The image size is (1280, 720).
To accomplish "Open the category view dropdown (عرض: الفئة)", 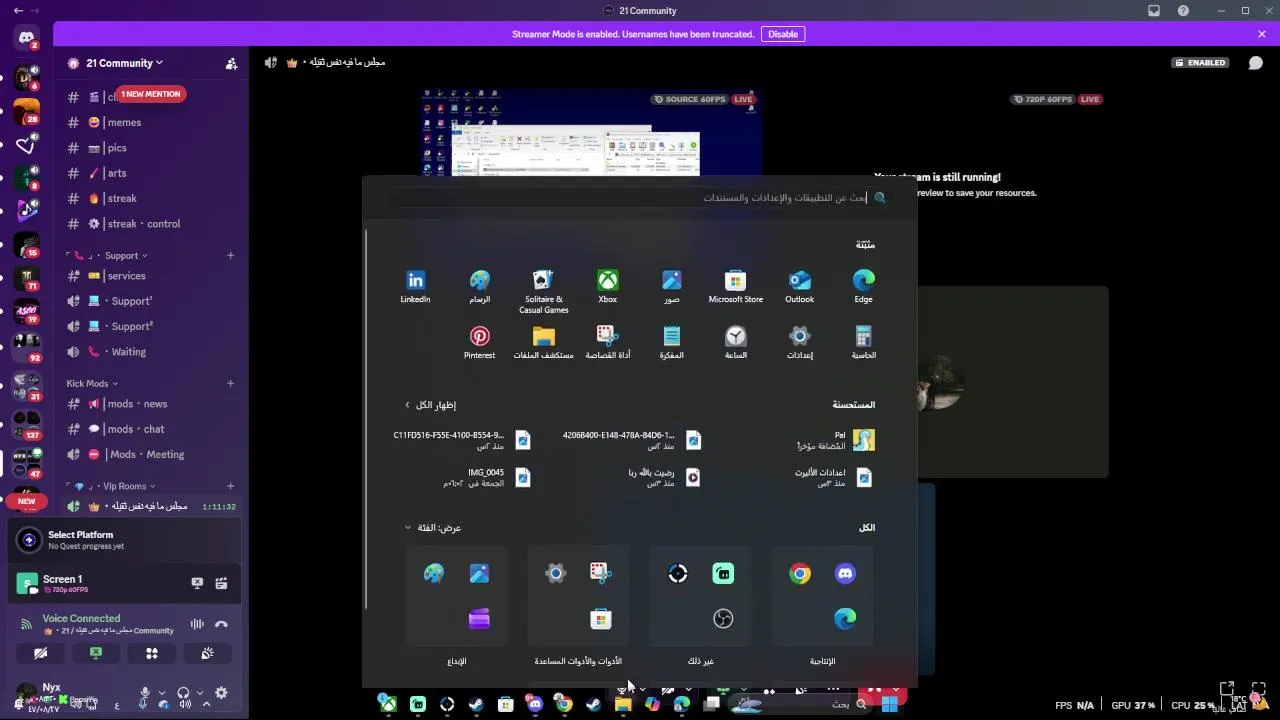I will click(433, 528).
